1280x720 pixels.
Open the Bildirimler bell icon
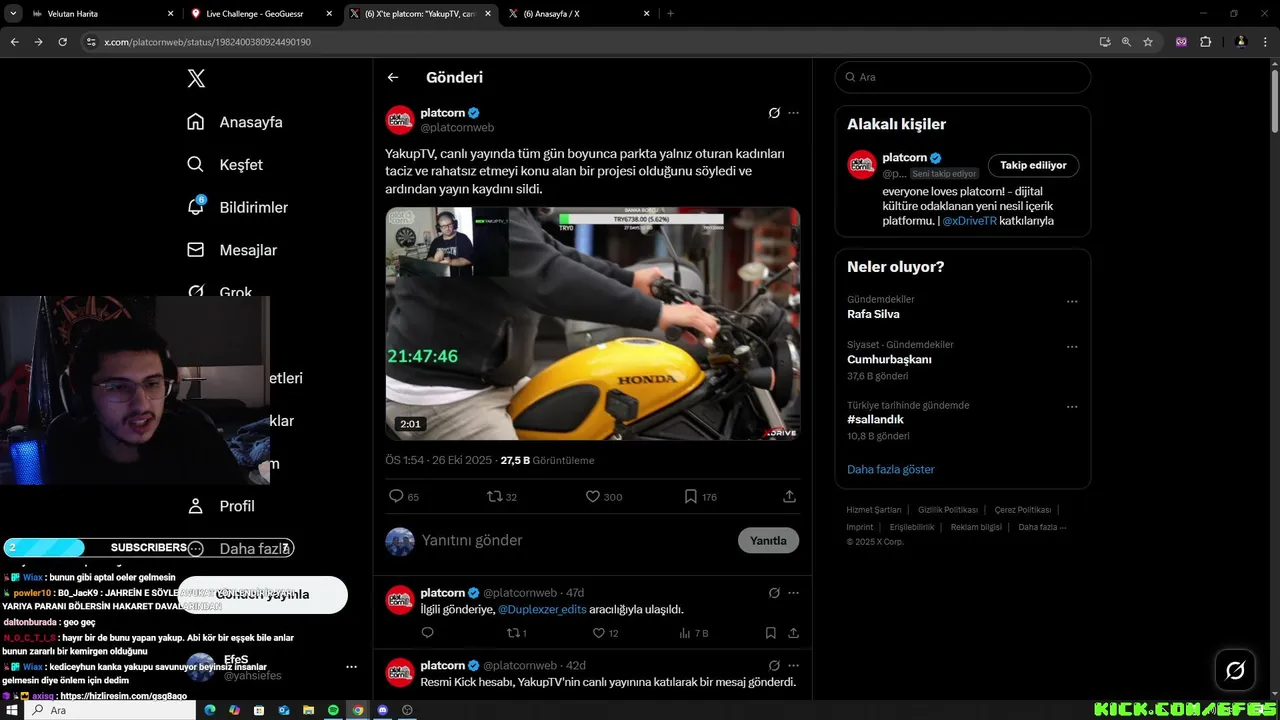[196, 206]
